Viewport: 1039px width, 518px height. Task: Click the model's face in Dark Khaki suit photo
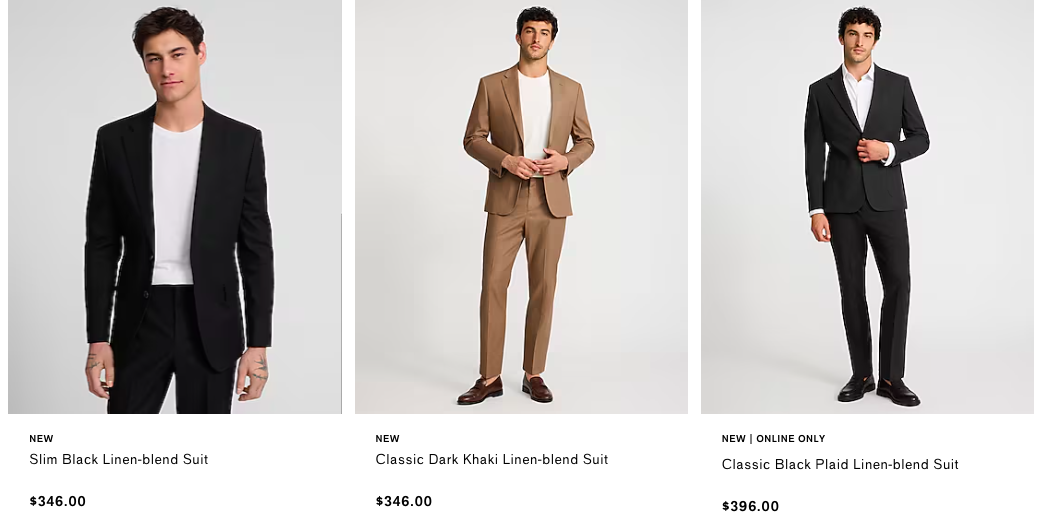pos(536,41)
